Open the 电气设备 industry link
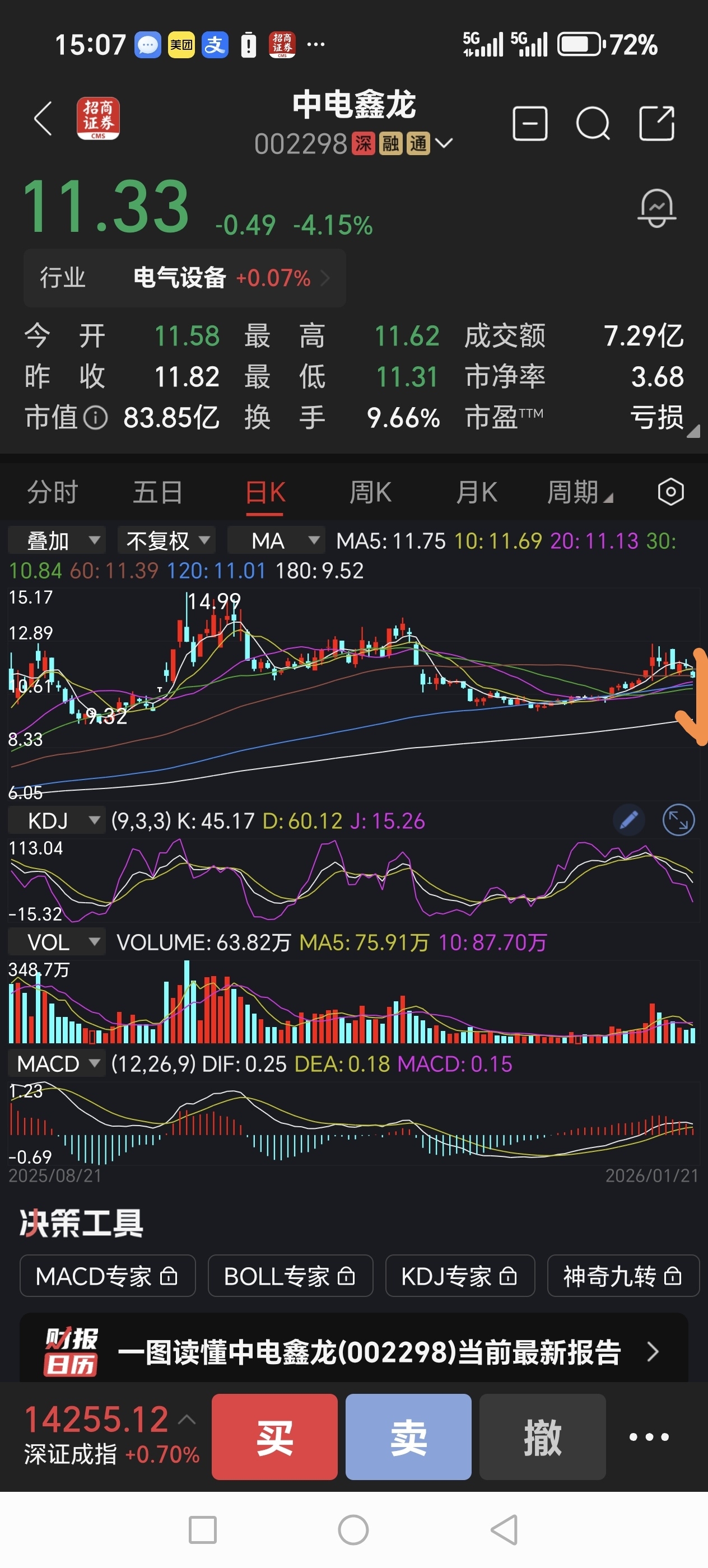 click(184, 278)
